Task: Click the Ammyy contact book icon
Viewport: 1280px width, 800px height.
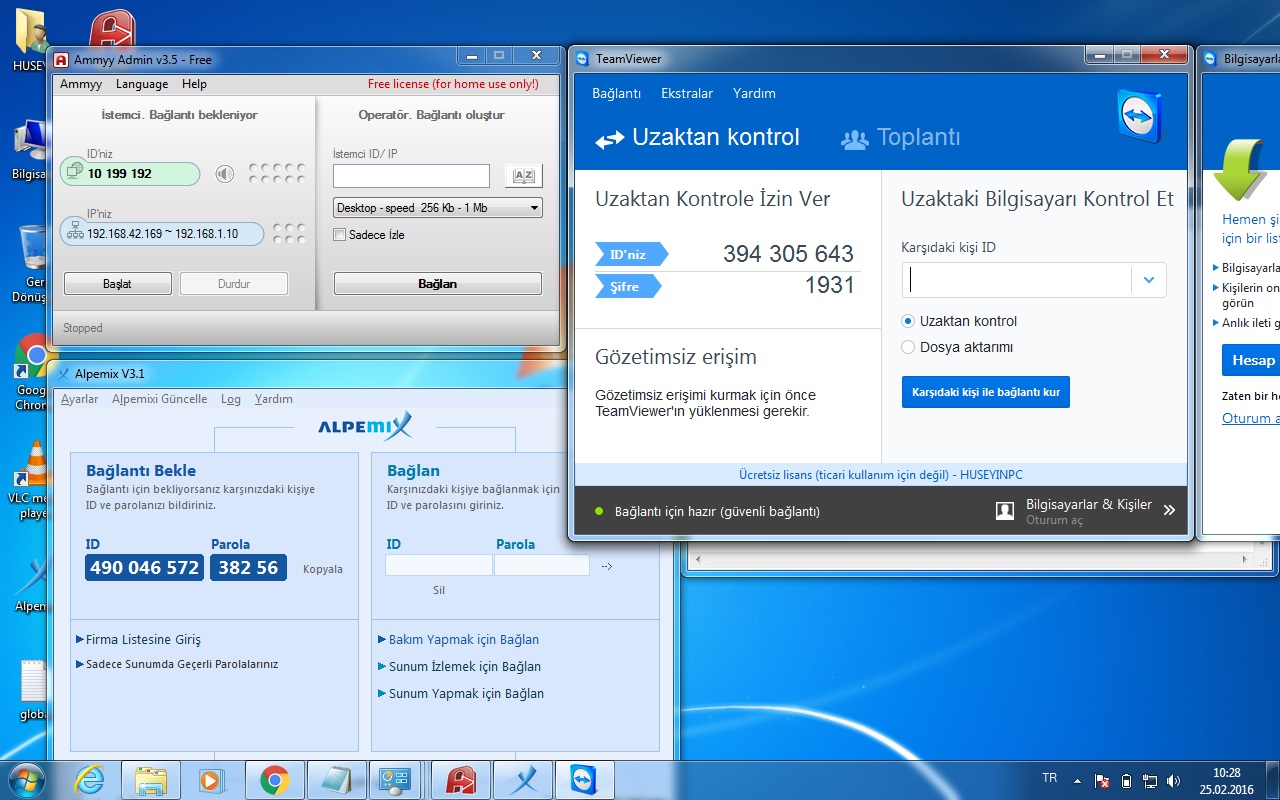Action: point(523,176)
